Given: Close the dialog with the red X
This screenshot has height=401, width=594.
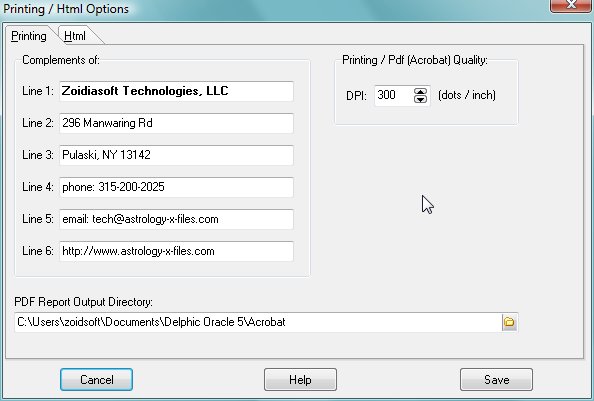Looking at the screenshot, I should pos(571,5).
